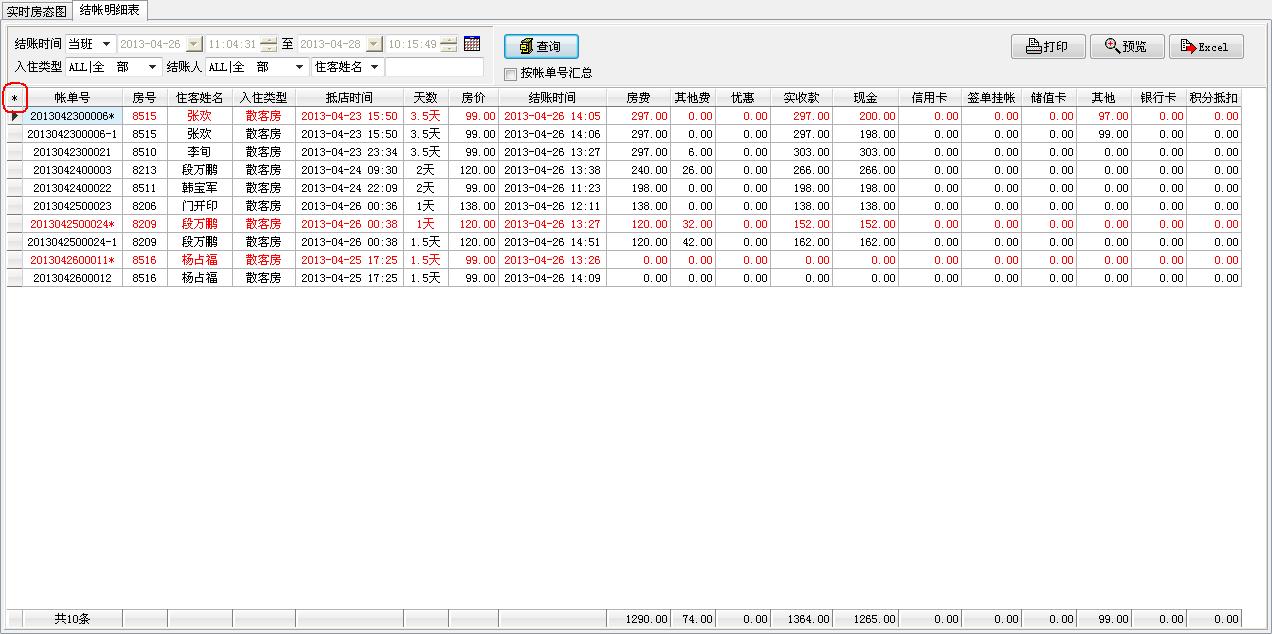Click the 住客姓名 column header
The height and width of the screenshot is (634, 1272).
(x=200, y=97)
